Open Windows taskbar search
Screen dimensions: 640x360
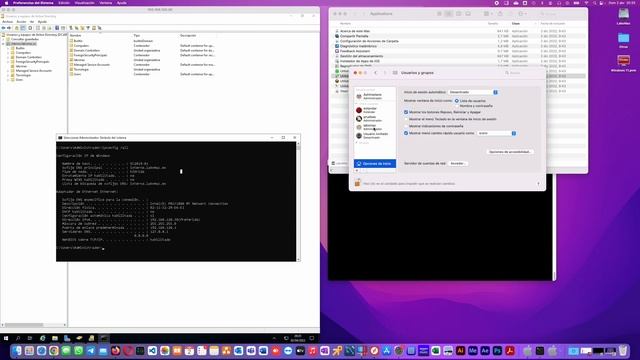(18, 338)
